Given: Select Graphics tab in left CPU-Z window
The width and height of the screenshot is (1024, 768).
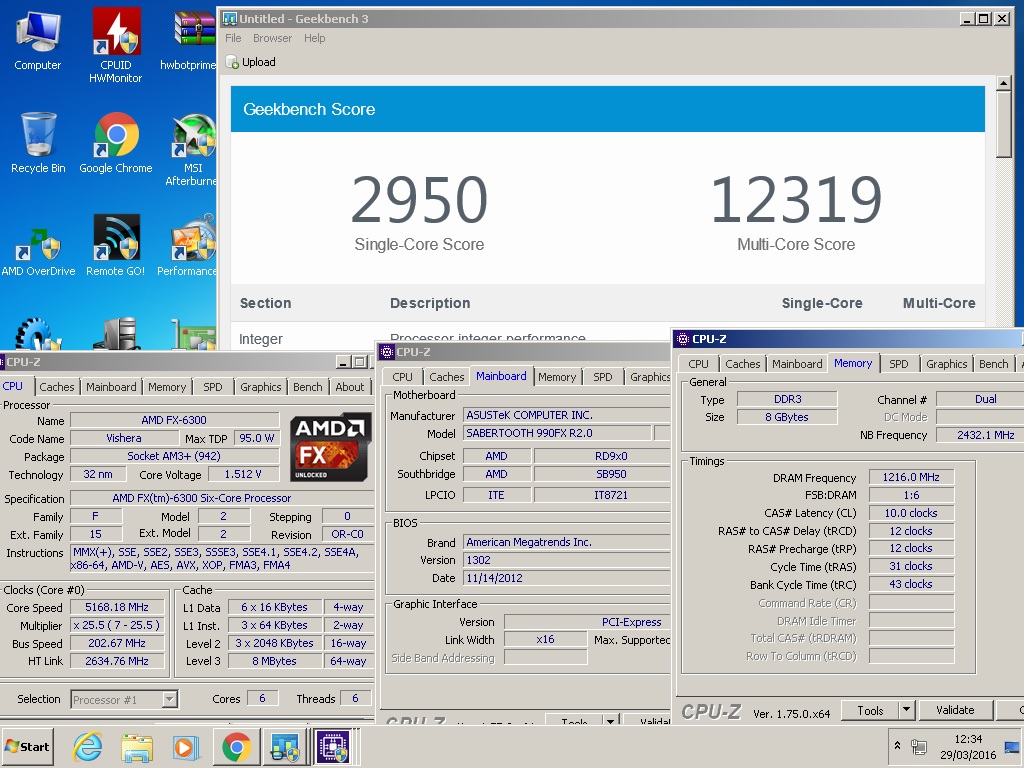Looking at the screenshot, I should click(261, 387).
